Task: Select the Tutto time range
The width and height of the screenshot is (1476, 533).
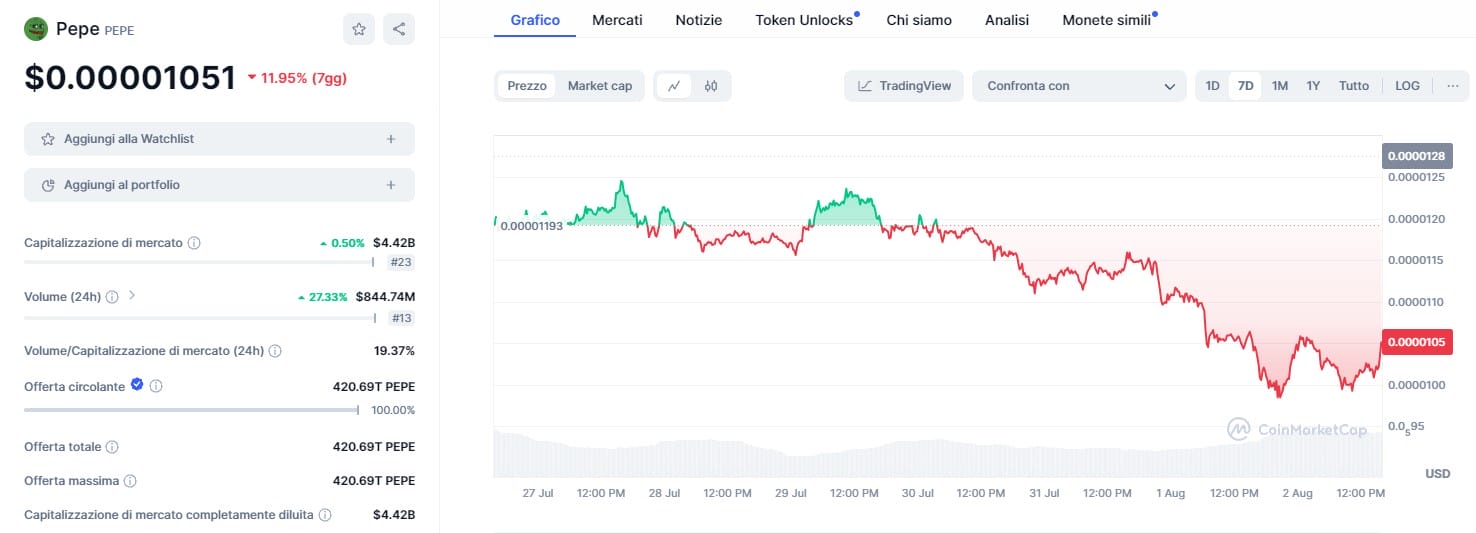Action: 1354,86
